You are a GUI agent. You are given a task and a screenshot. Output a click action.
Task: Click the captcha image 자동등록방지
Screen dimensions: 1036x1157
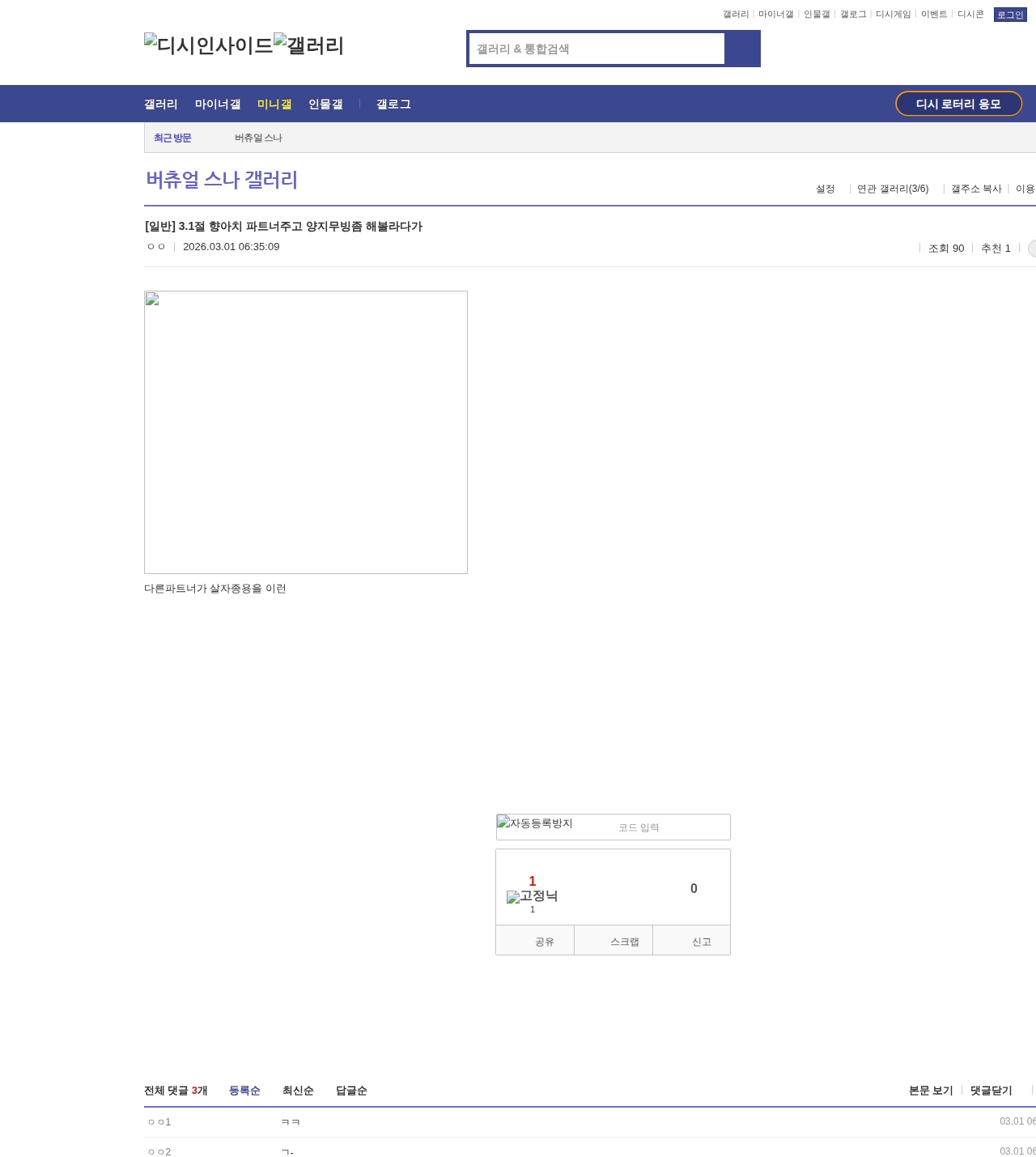pyautogui.click(x=535, y=823)
